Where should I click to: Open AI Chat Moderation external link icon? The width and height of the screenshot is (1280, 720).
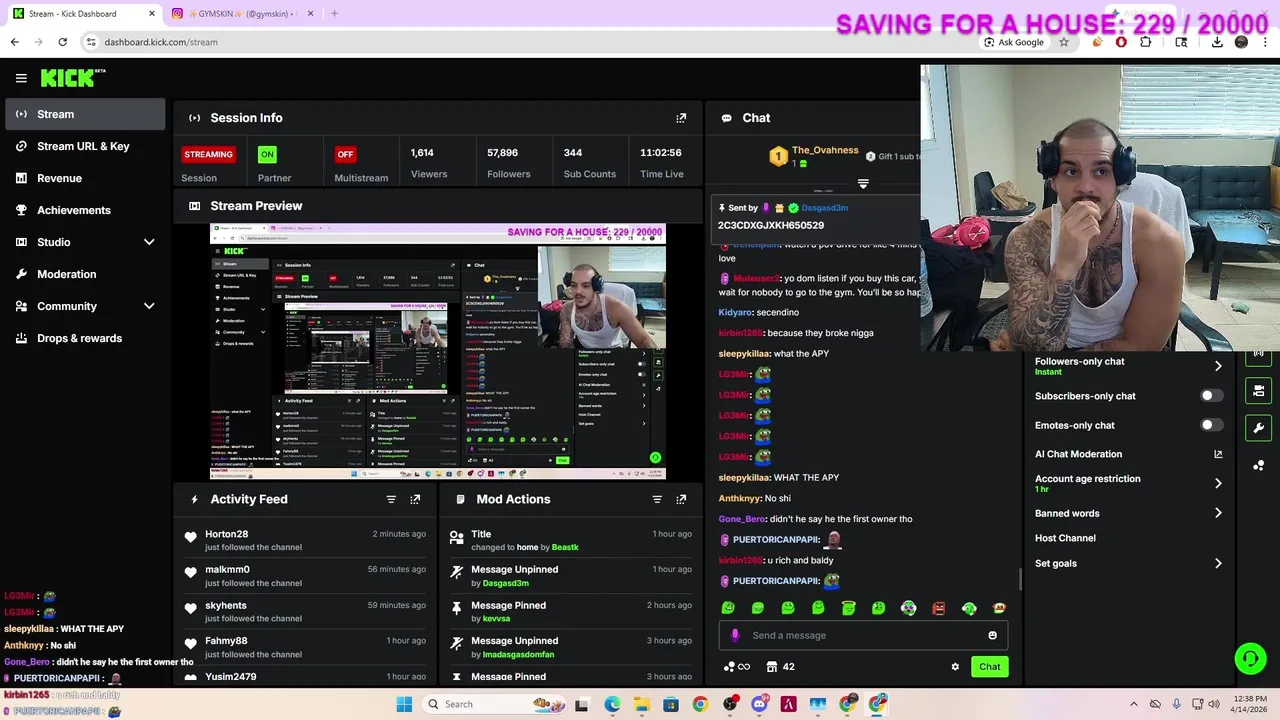click(1218, 454)
